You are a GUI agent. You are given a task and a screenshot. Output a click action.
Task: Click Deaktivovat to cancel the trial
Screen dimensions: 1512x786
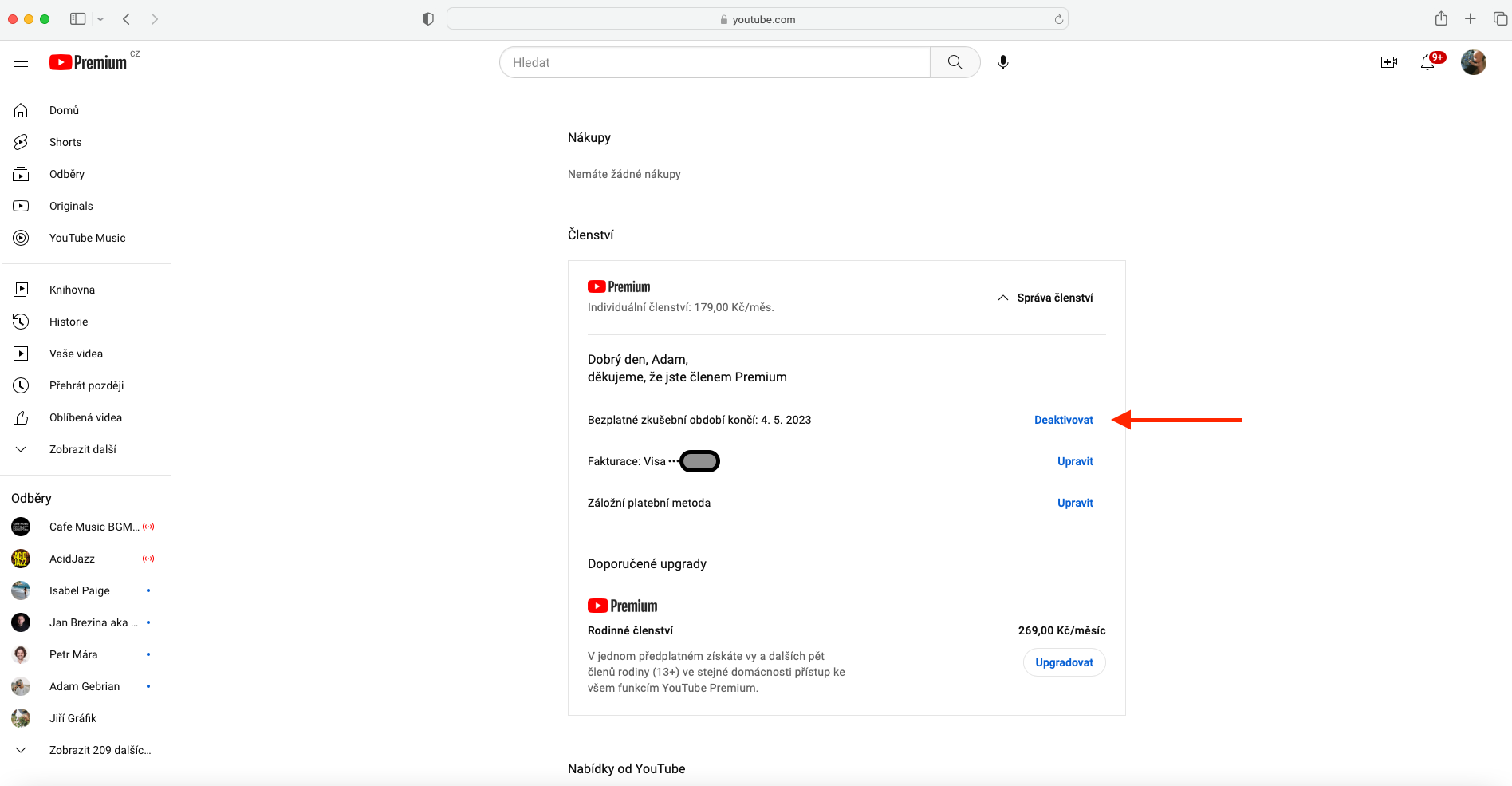coord(1064,420)
